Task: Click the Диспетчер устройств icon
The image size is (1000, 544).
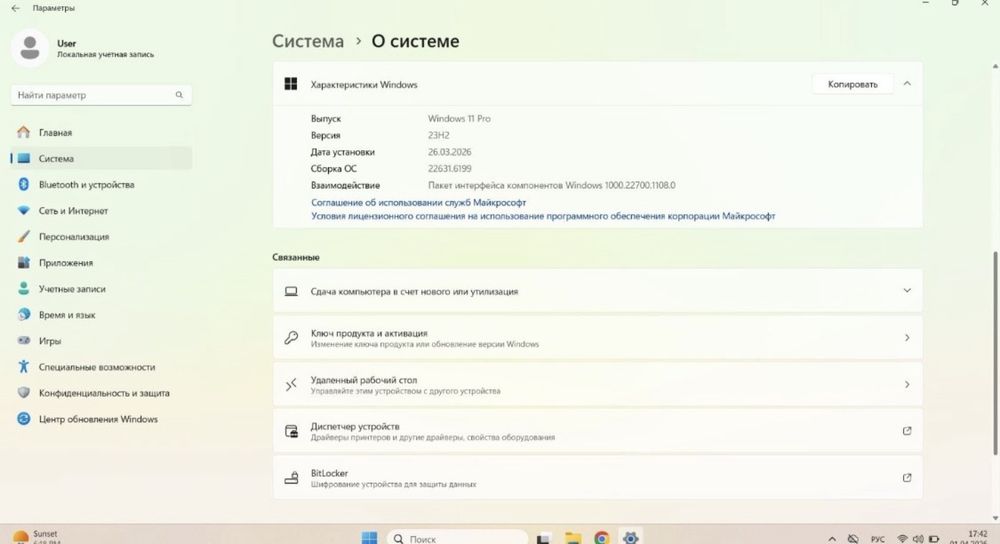Action: [x=291, y=432]
